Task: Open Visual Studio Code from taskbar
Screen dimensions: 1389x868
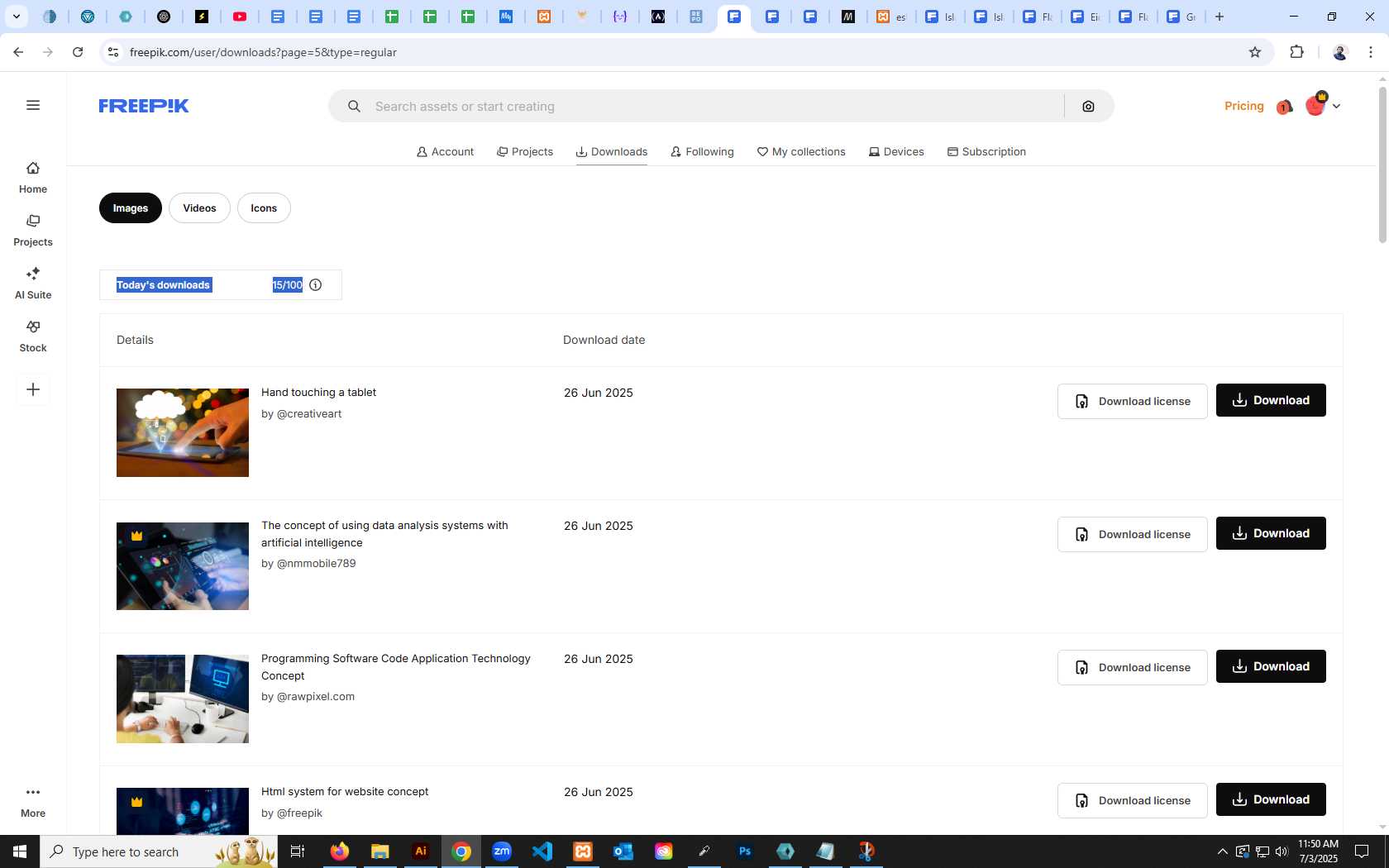Action: coord(542,851)
